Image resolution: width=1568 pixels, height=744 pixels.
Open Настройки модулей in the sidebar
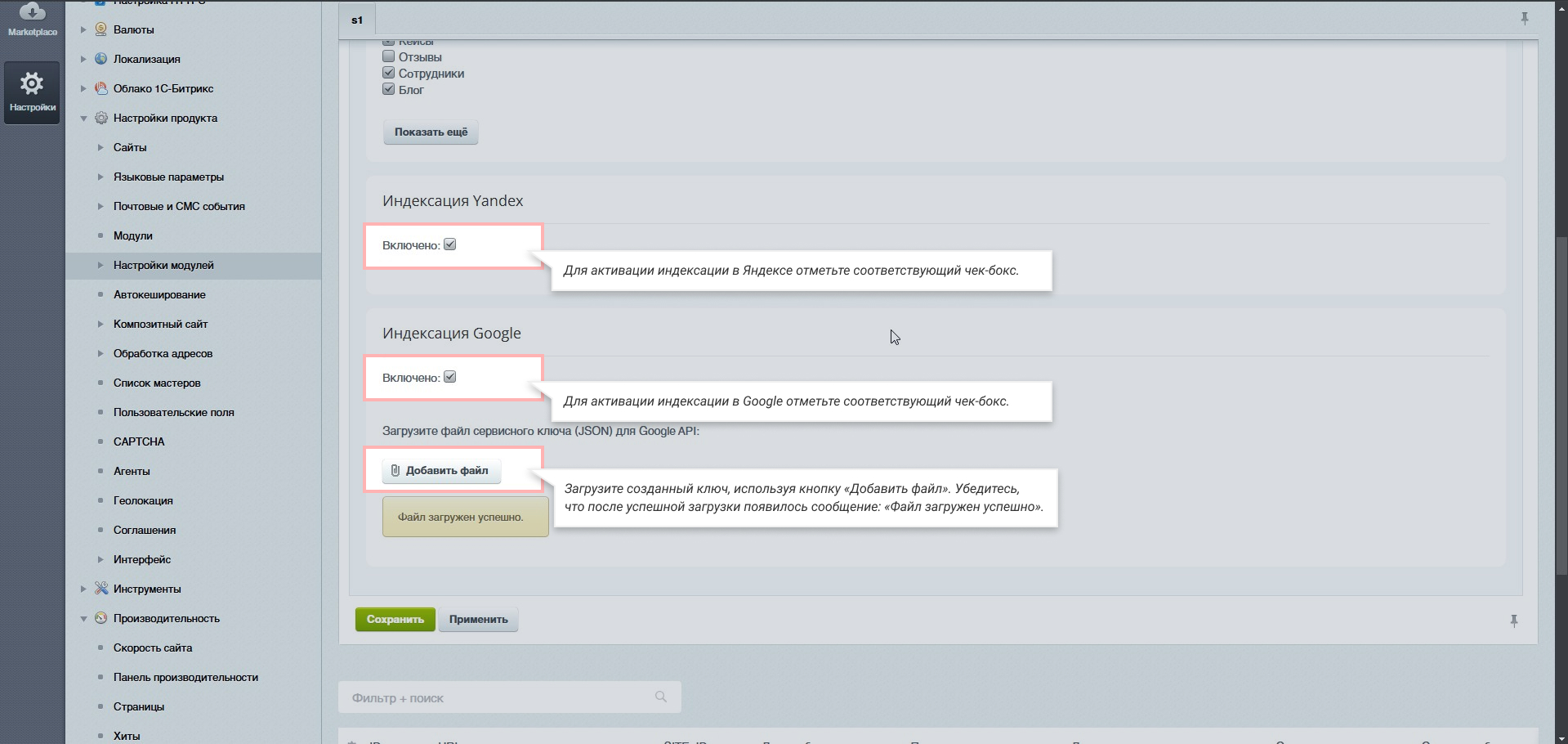tap(163, 265)
